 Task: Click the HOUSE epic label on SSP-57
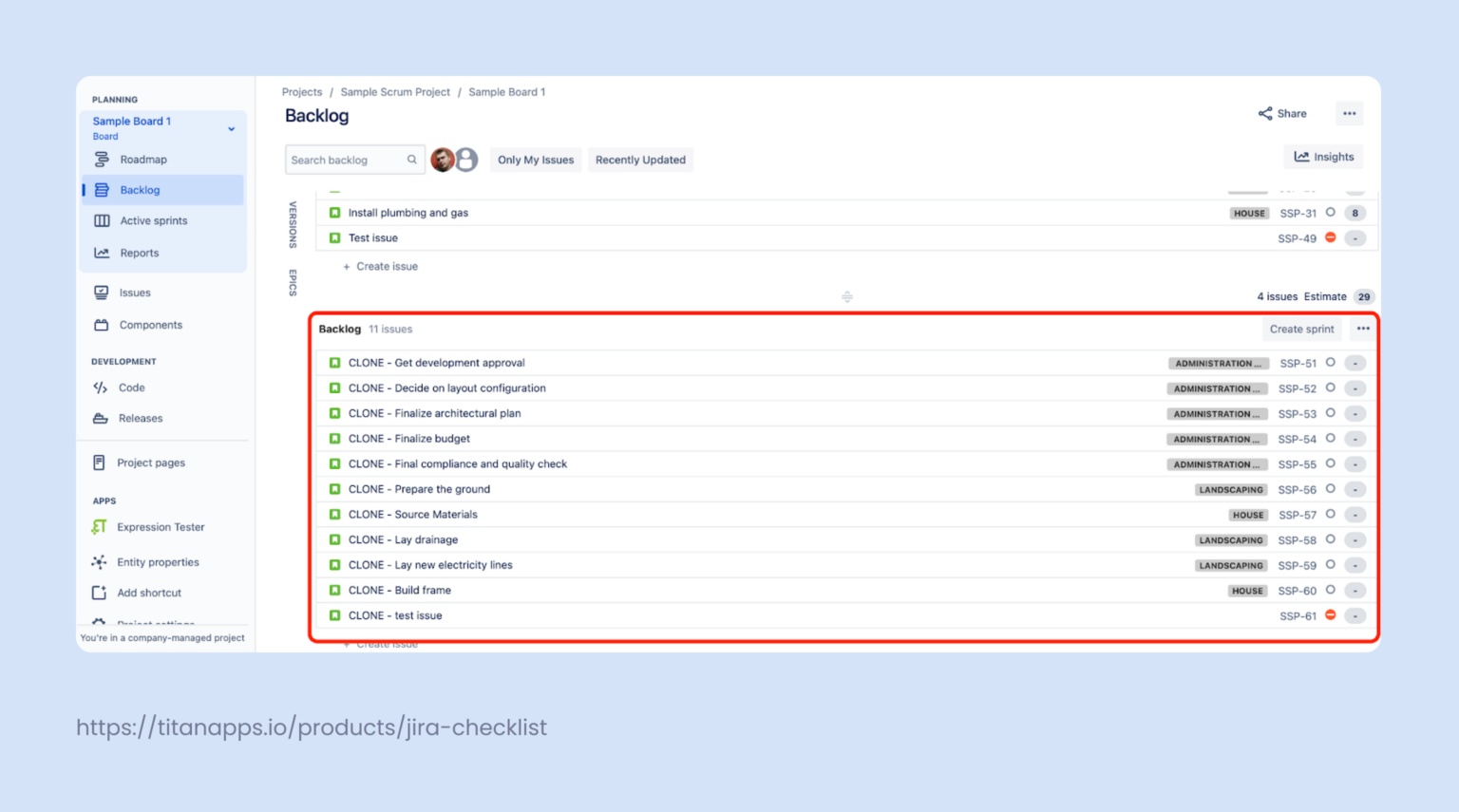(1248, 515)
